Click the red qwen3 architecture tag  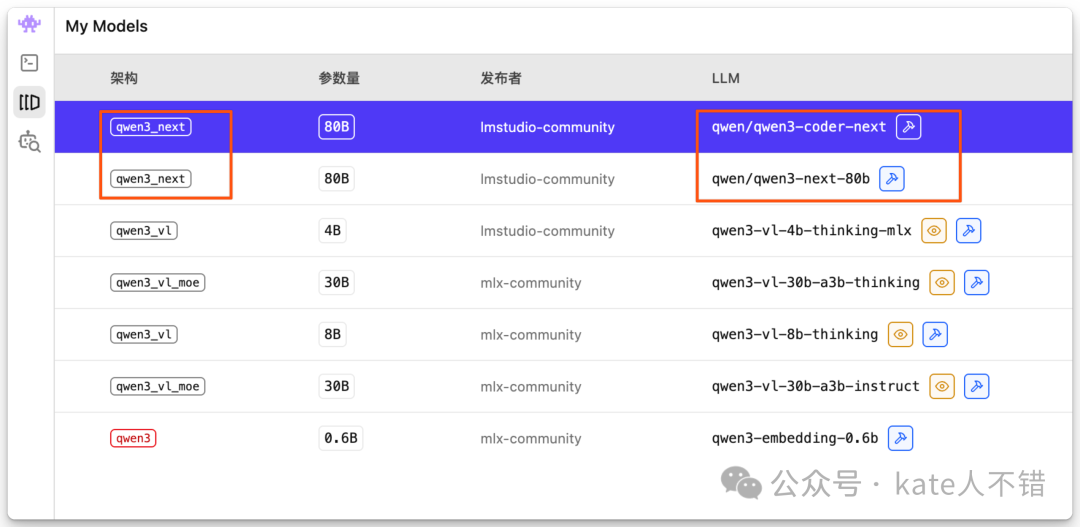(133, 438)
